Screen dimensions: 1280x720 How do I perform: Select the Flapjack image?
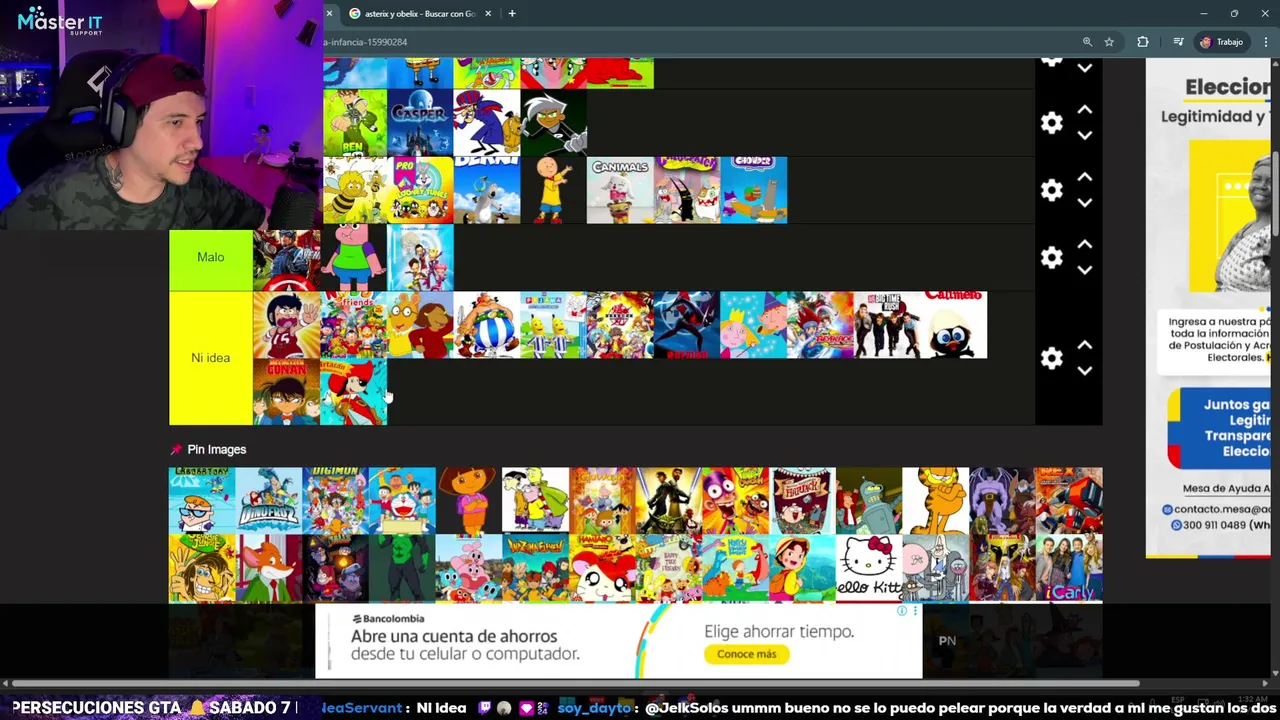tap(802, 500)
